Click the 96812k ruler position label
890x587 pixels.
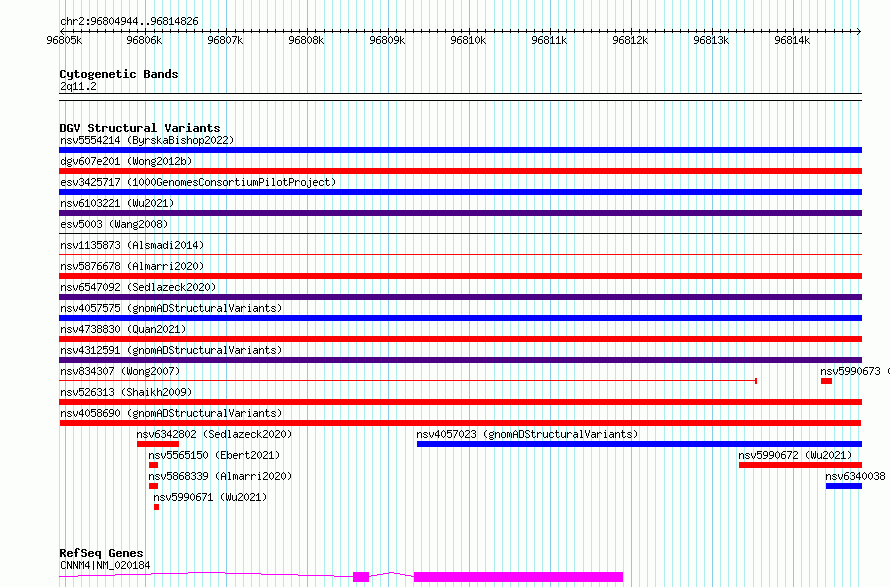tap(630, 40)
